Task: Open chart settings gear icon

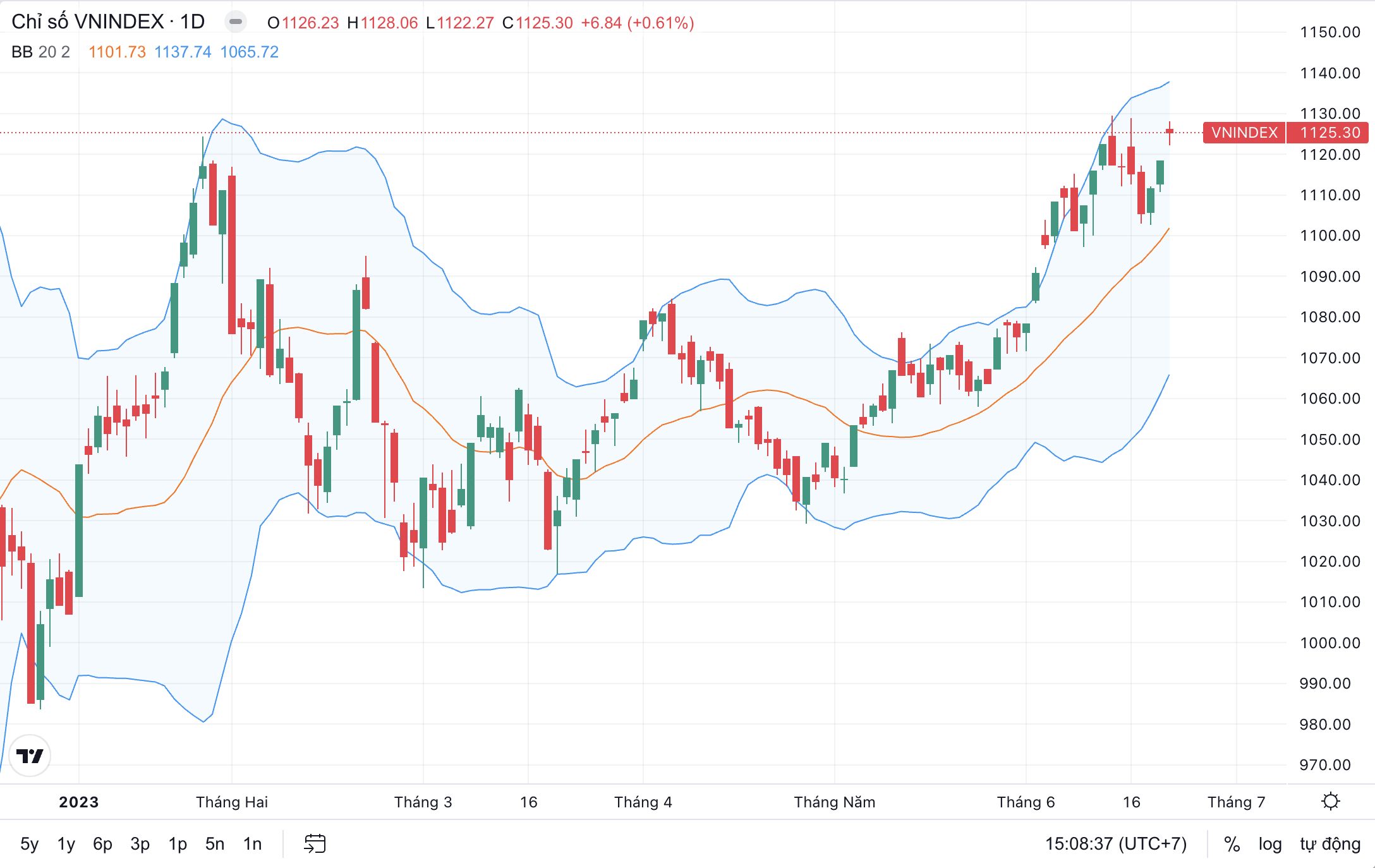Action: pos(1331,802)
